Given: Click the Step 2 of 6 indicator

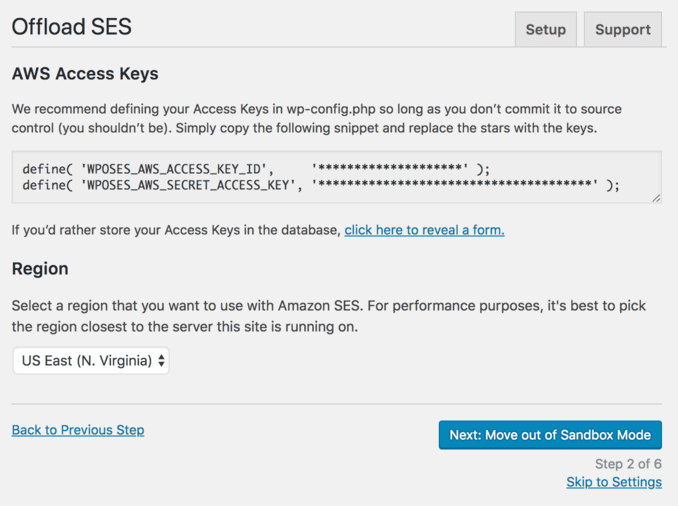Looking at the screenshot, I should tap(628, 464).
